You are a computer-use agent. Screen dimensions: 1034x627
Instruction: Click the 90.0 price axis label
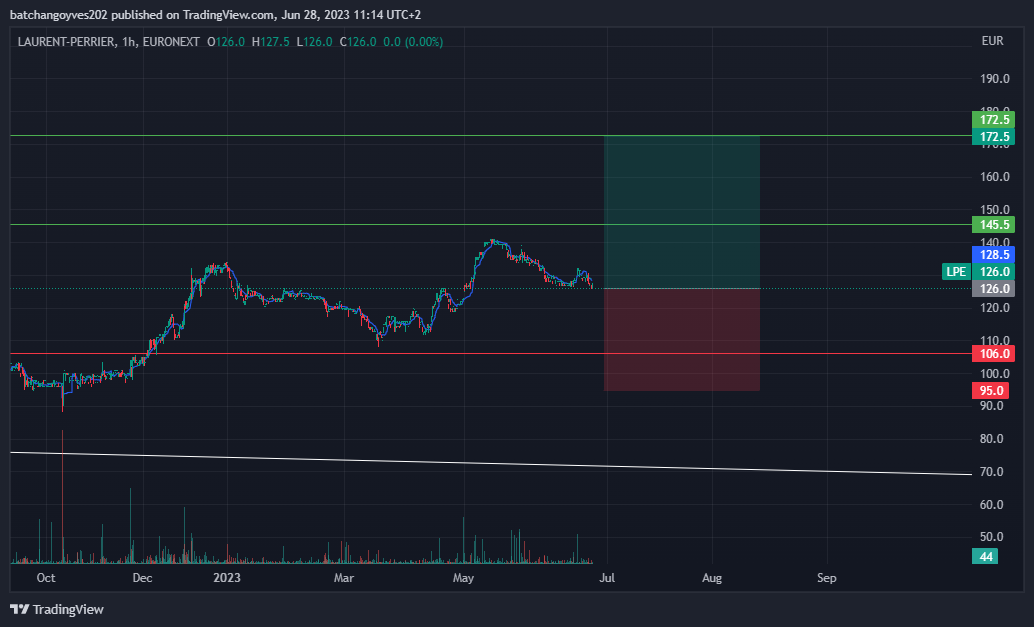click(992, 405)
